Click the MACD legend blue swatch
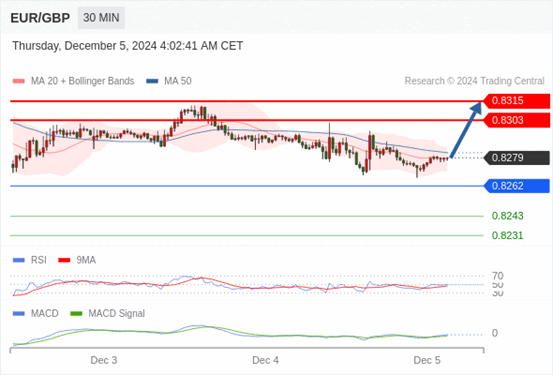This screenshot has height=375, width=553. click(19, 313)
